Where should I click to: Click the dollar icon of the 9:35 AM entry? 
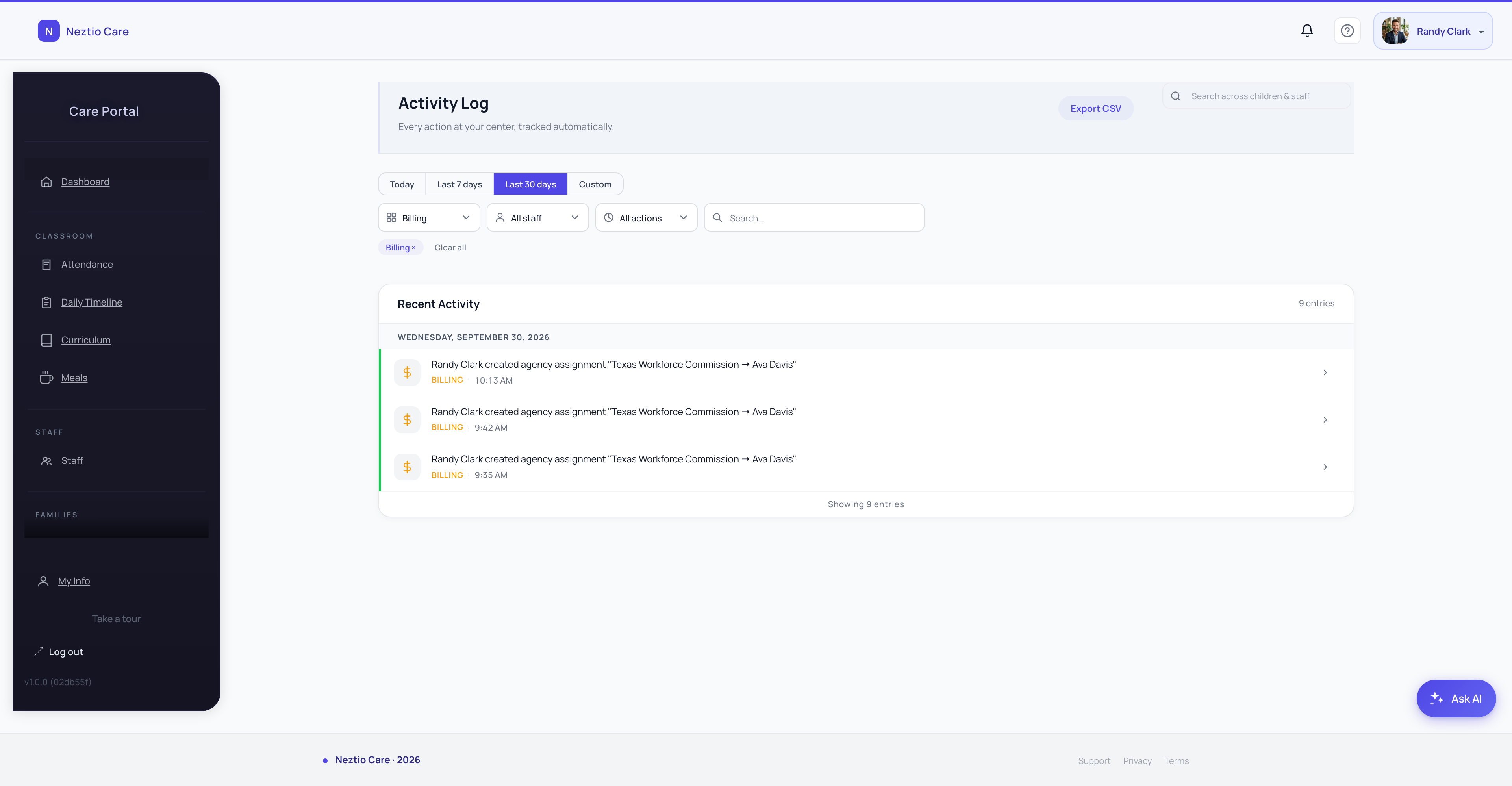[x=407, y=467]
